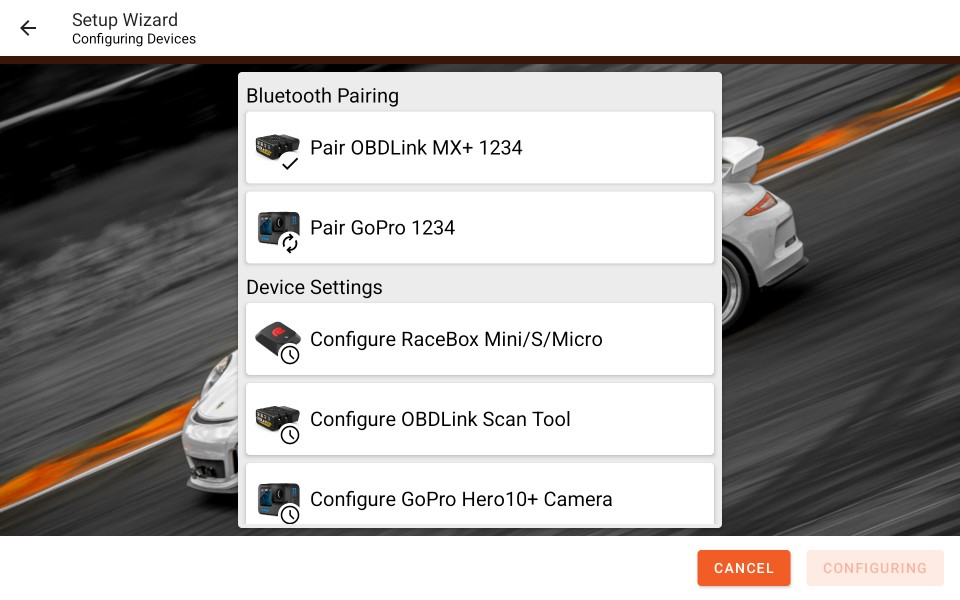Cancel the setup wizard
This screenshot has height=600, width=960.
[743, 568]
